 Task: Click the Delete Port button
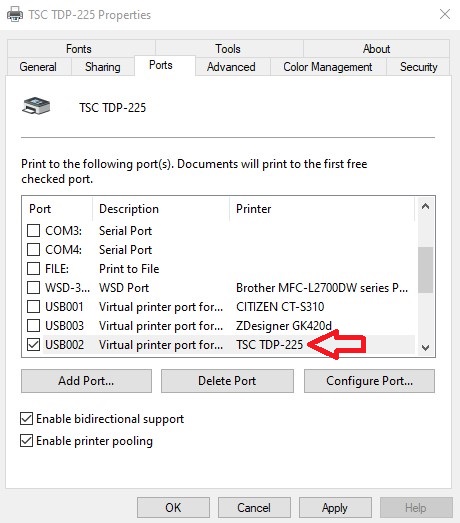point(227,381)
